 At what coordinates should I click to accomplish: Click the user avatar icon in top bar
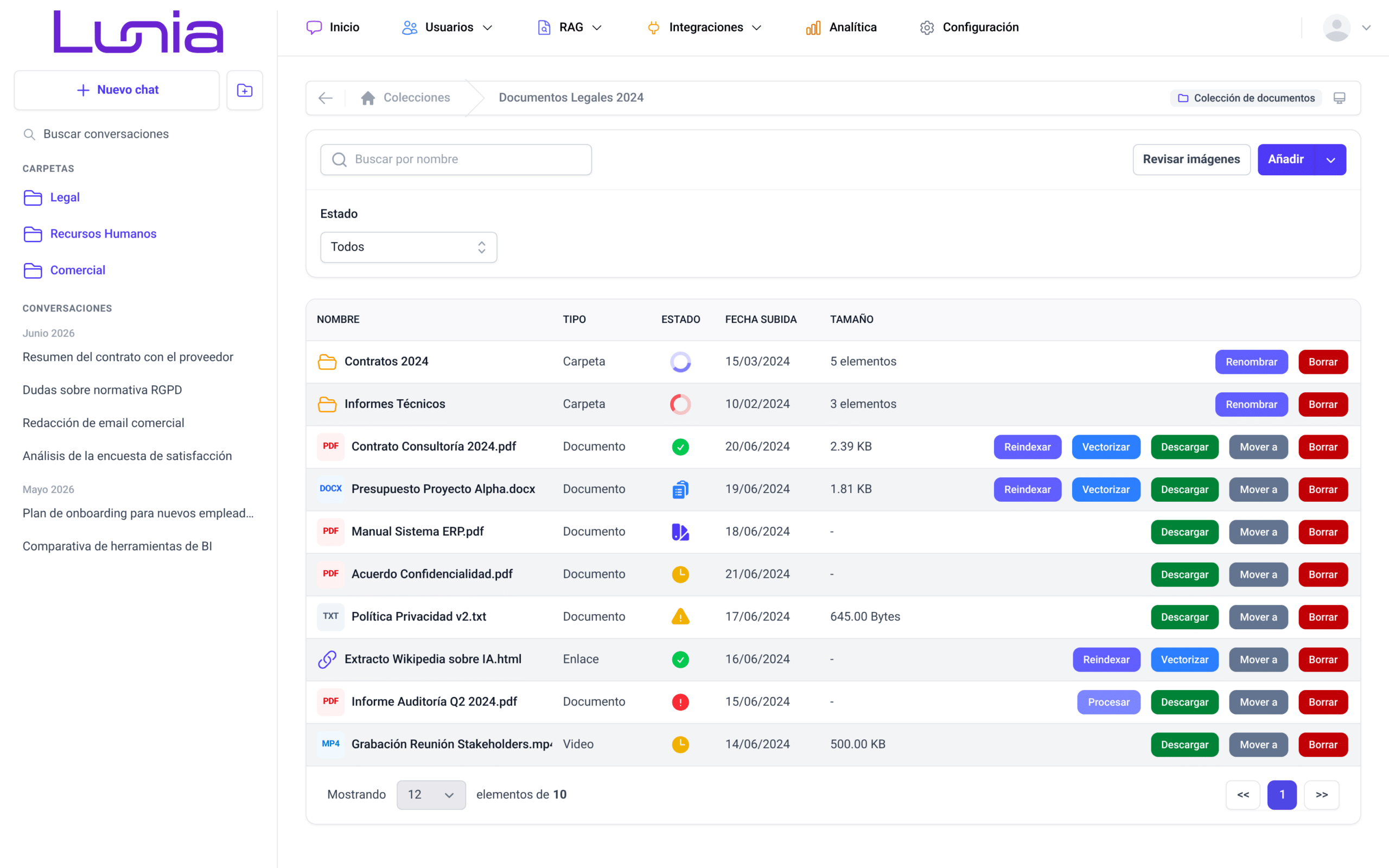point(1336,28)
